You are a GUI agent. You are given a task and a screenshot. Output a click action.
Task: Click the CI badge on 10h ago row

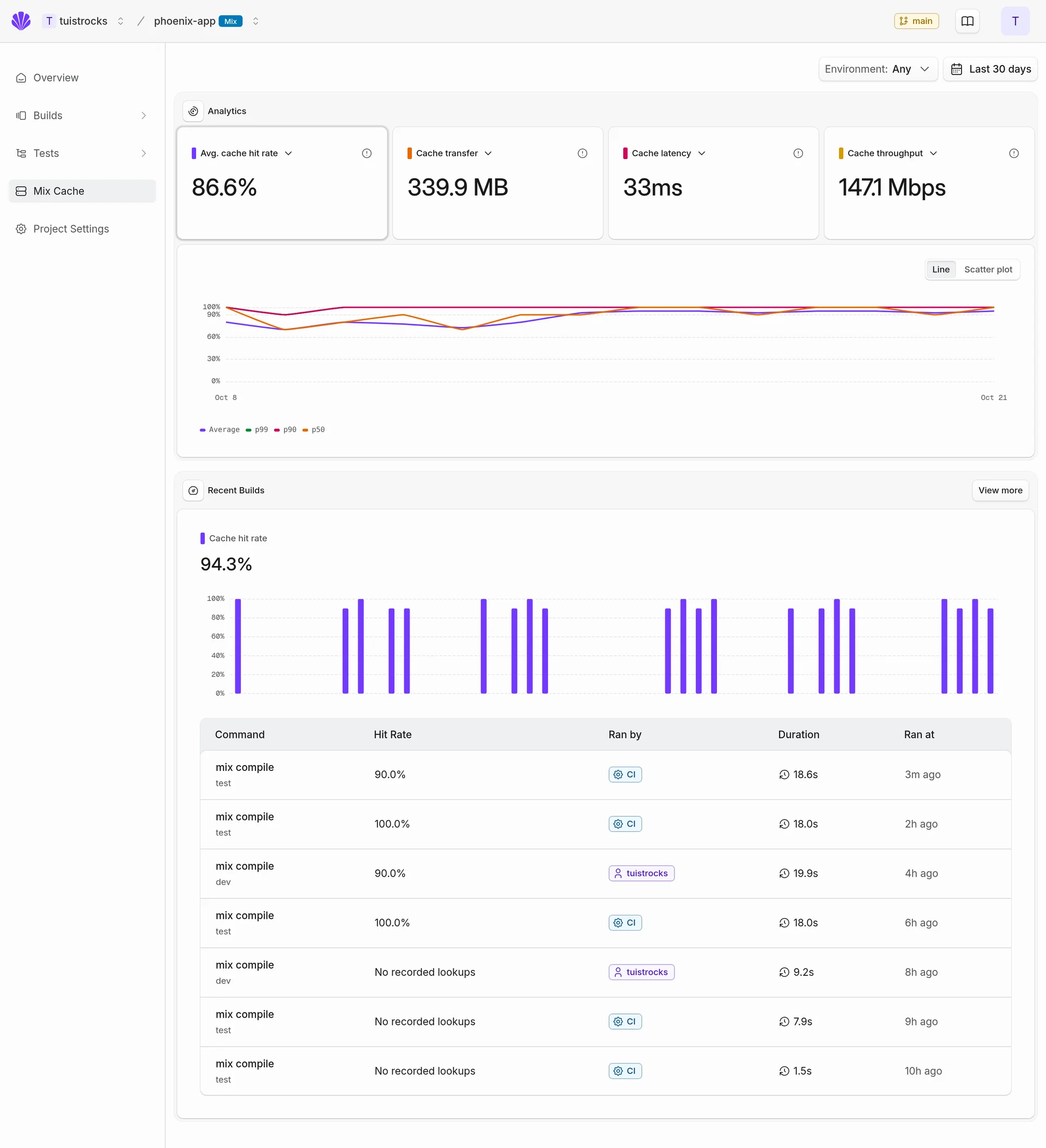(625, 1071)
